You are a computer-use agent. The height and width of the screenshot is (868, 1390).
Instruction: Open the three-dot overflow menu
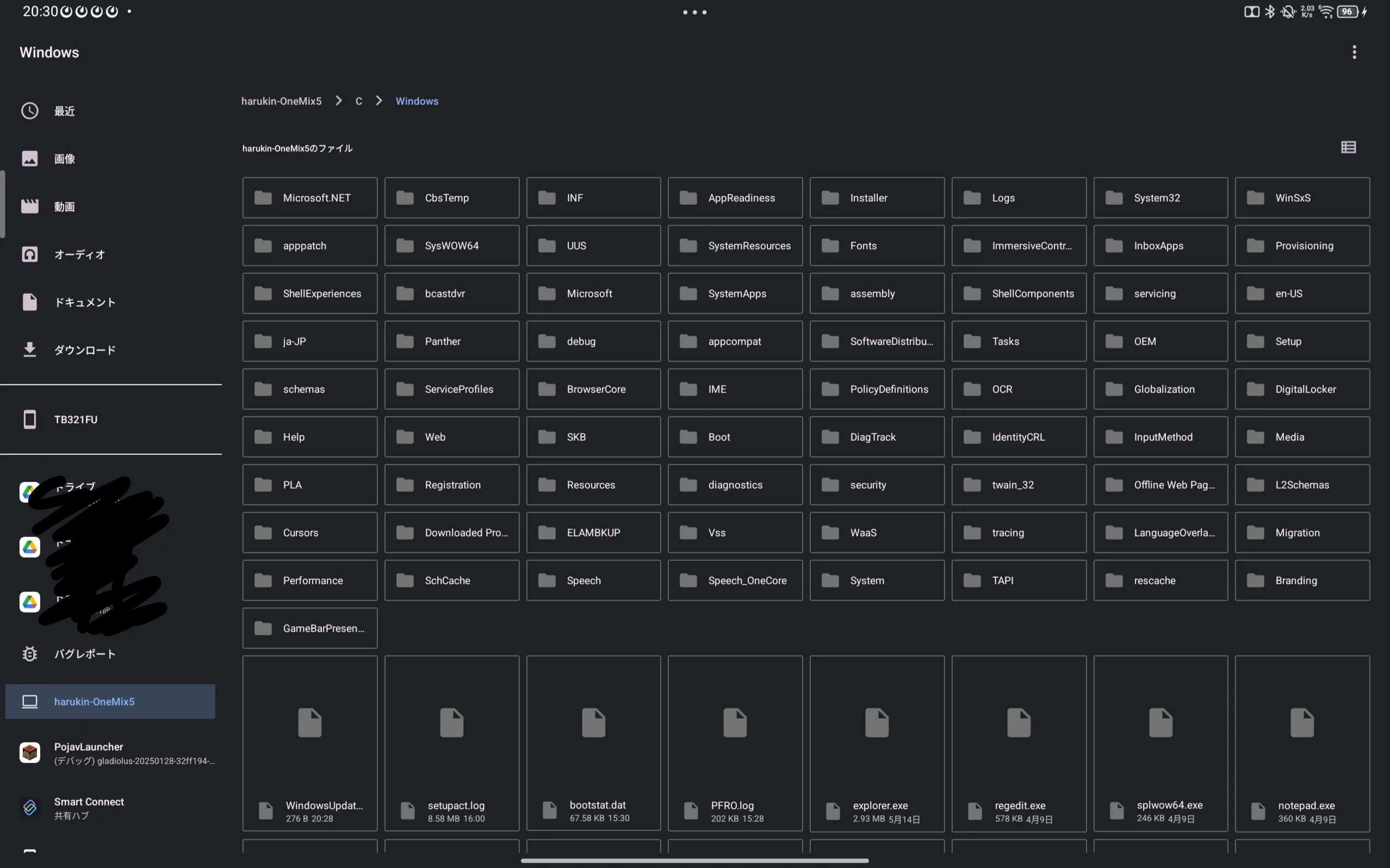(1354, 52)
